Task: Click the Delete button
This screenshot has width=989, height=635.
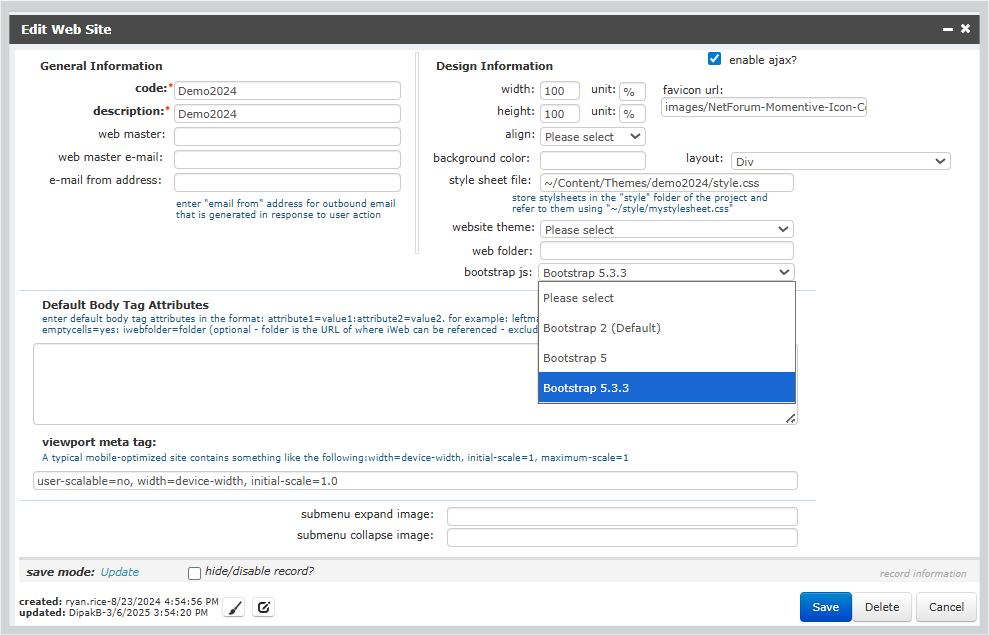Action: [882, 607]
